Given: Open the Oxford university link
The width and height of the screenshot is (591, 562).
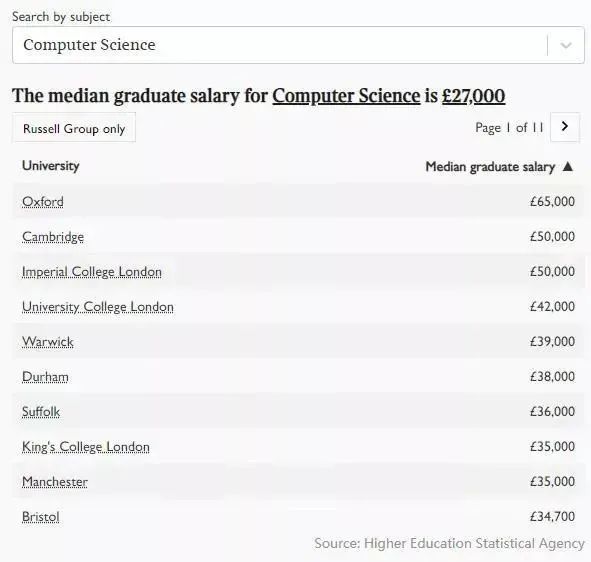Looking at the screenshot, I should click(43, 202).
